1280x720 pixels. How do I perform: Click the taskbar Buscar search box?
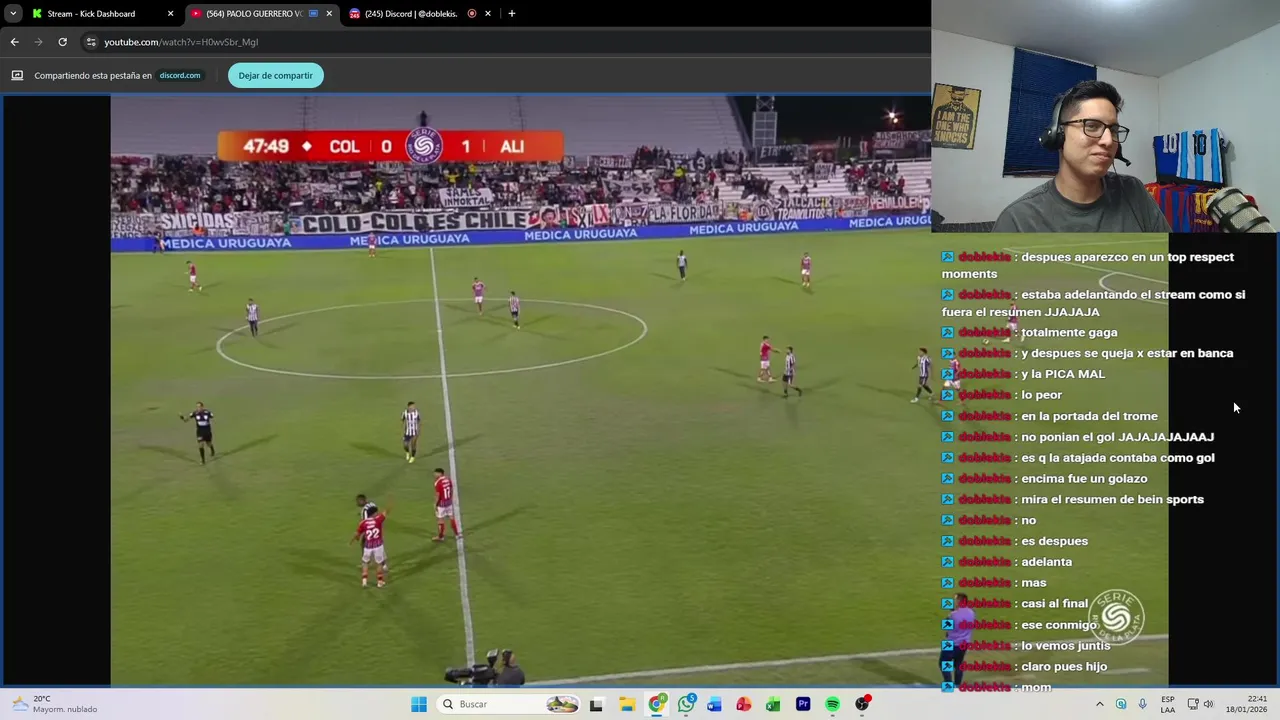[510, 704]
